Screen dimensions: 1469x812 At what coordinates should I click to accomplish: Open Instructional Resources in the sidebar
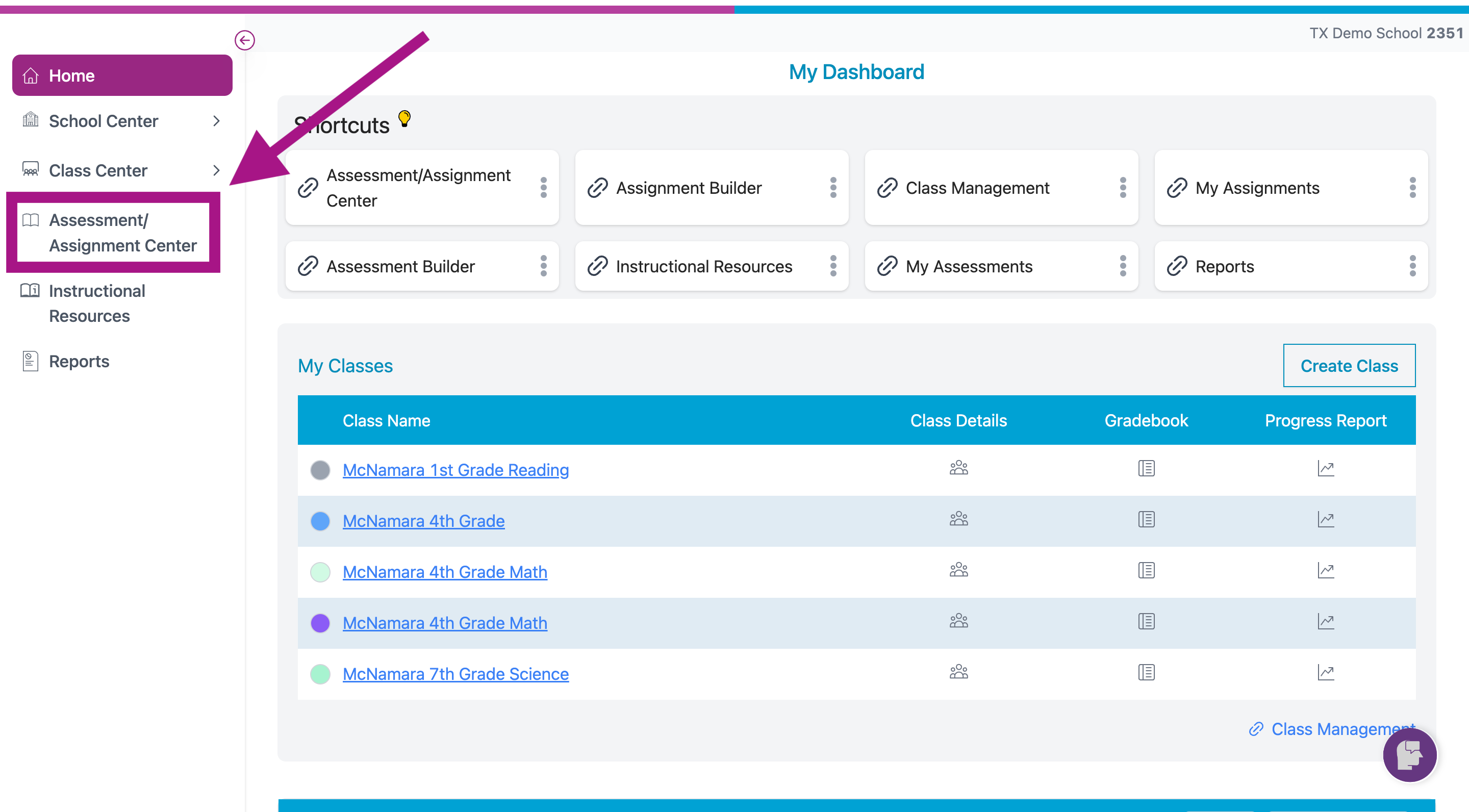click(x=97, y=303)
